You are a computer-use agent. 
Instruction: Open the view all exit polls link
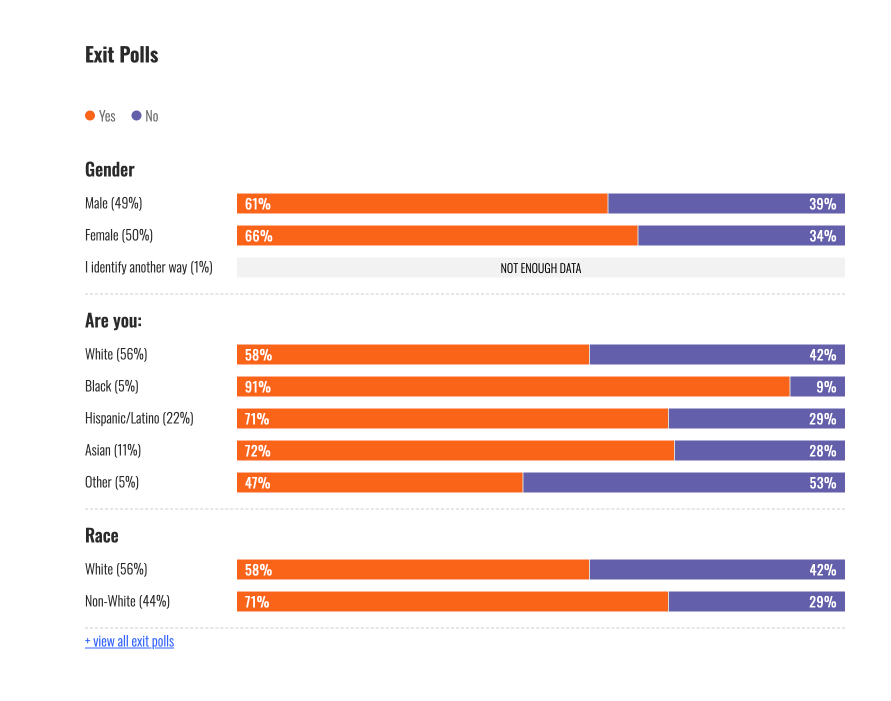point(129,641)
